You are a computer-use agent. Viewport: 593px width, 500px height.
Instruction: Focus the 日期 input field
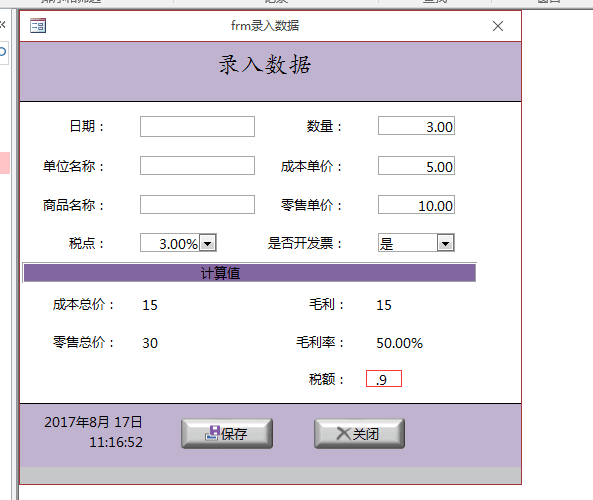[x=197, y=126]
